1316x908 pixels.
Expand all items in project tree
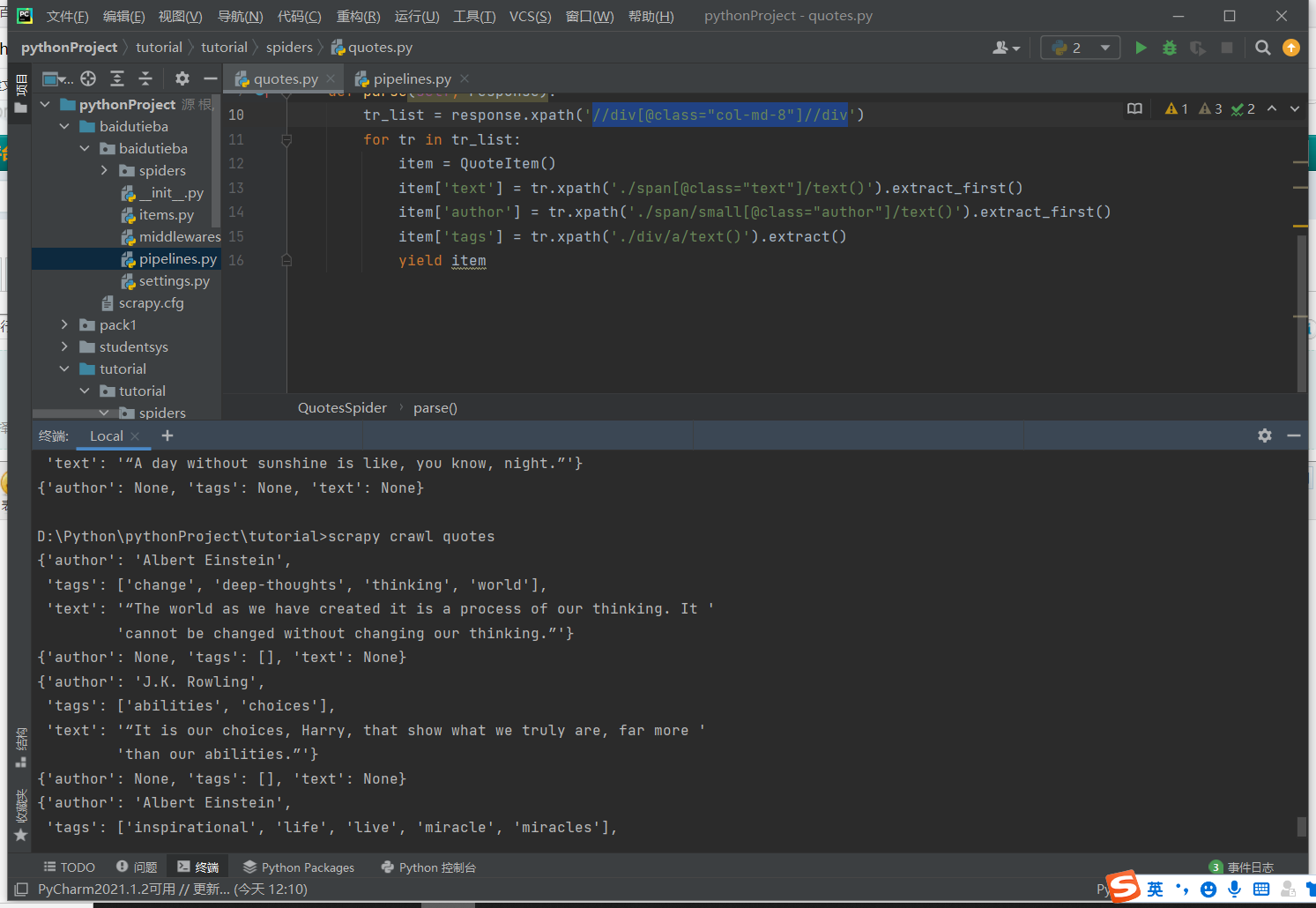point(117,78)
